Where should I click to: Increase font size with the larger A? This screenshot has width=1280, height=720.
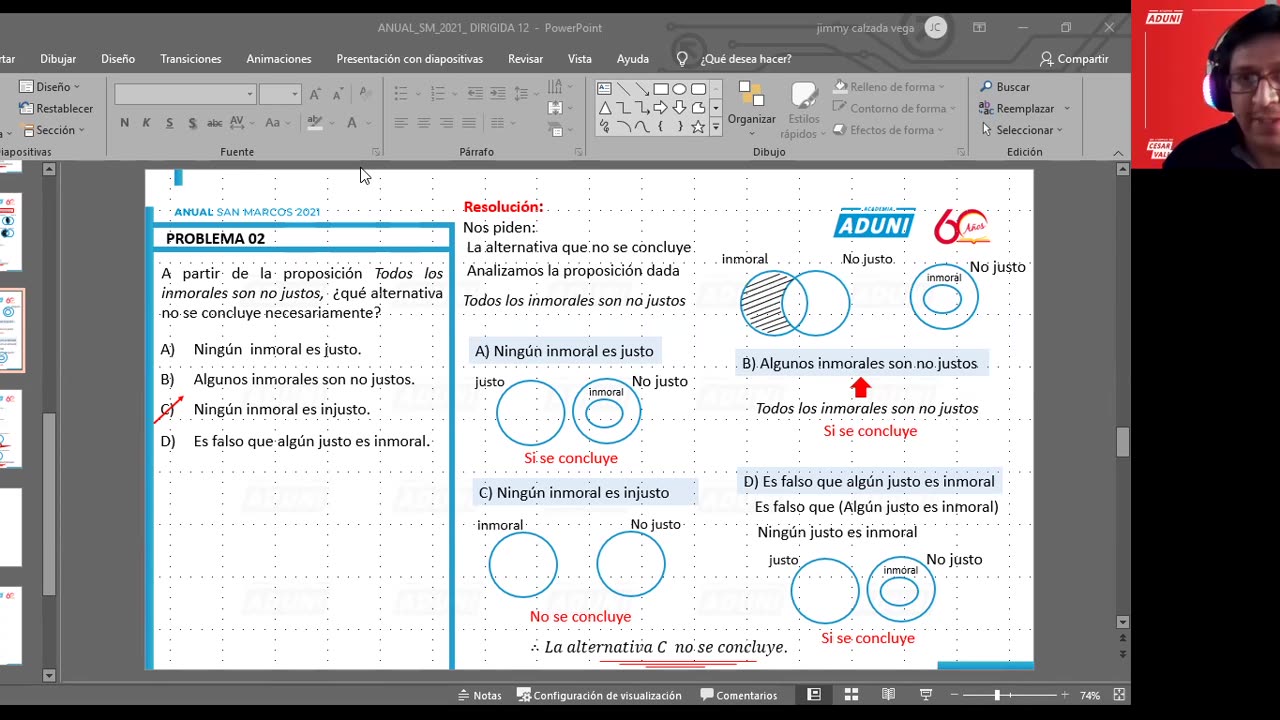[x=315, y=94]
